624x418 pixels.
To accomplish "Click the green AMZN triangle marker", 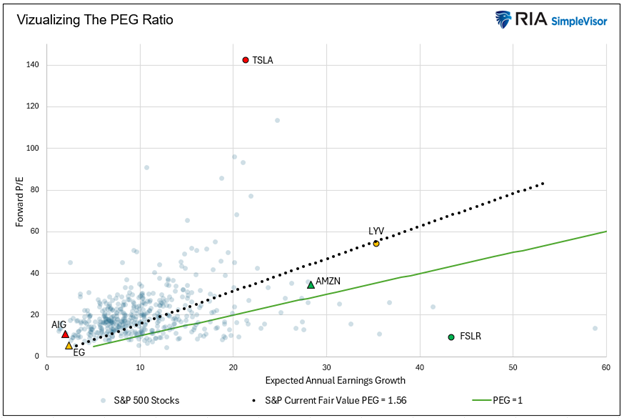I will point(310,285).
